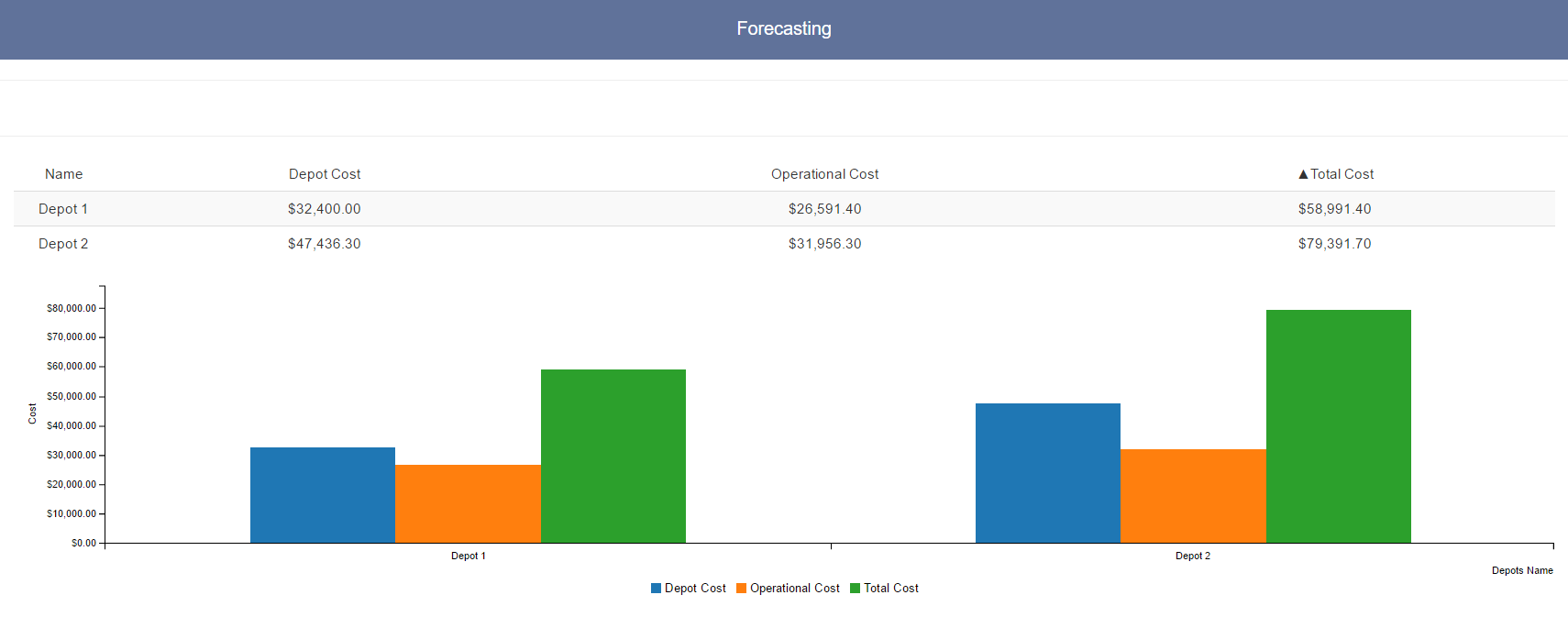Sort the table by Name column header
1568x617 pixels.
tap(63, 174)
